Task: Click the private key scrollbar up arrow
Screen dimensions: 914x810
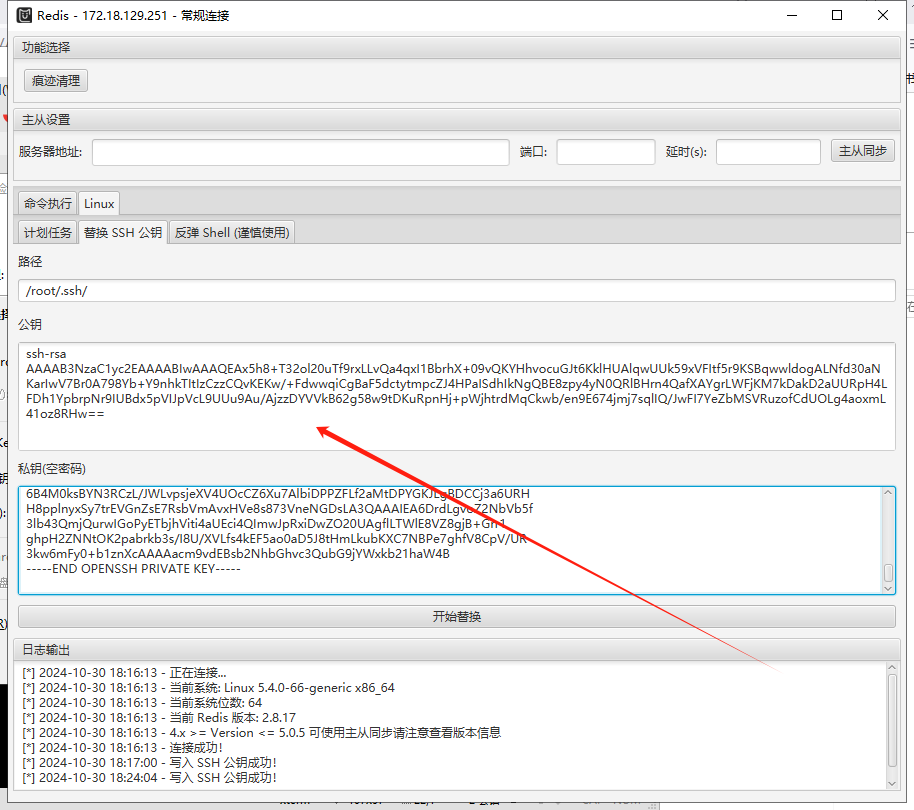Action: [x=888, y=493]
